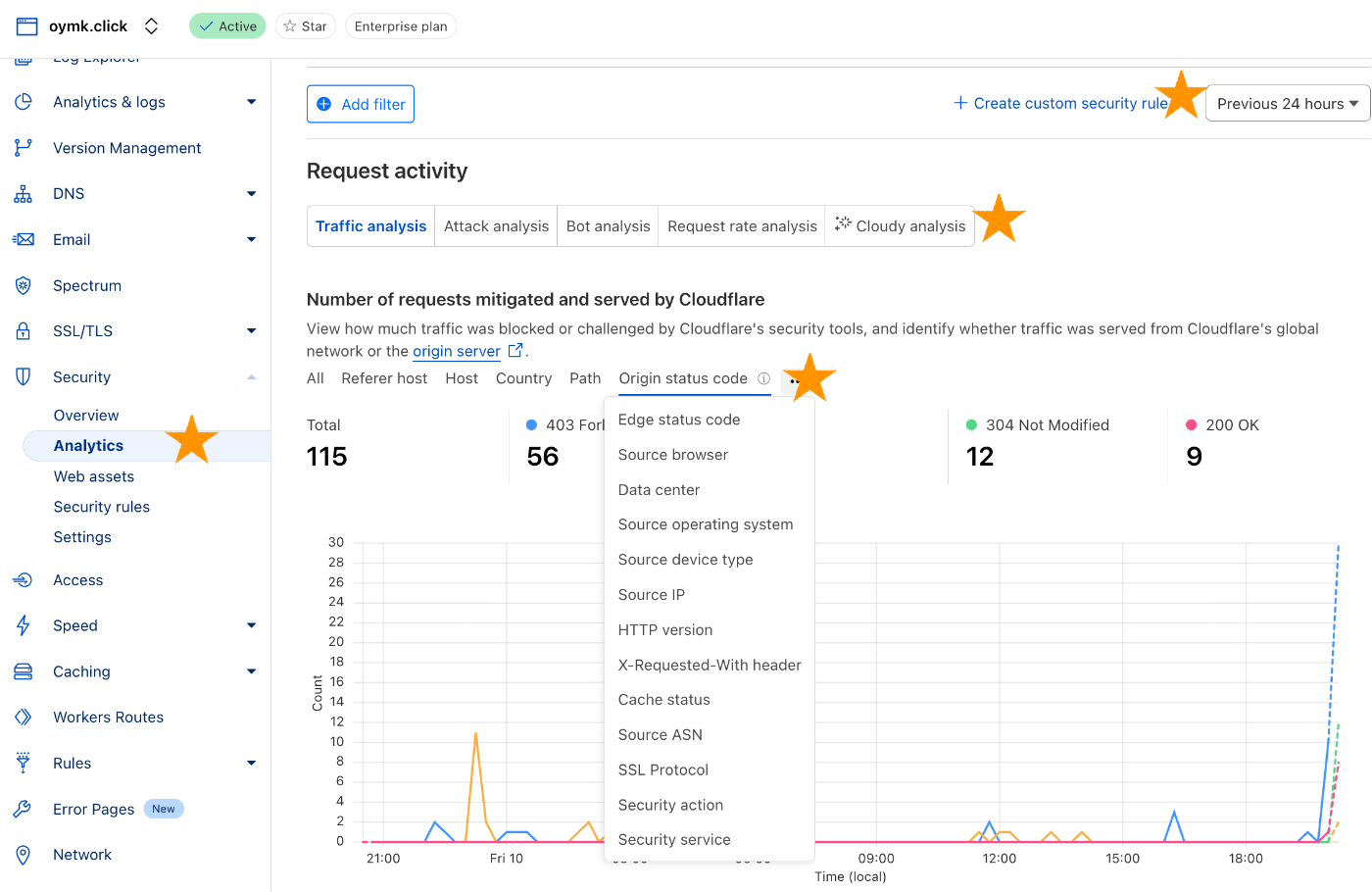Toggle the 200 OK pink legend dot
This screenshot has height=892, width=1372.
1191,424
